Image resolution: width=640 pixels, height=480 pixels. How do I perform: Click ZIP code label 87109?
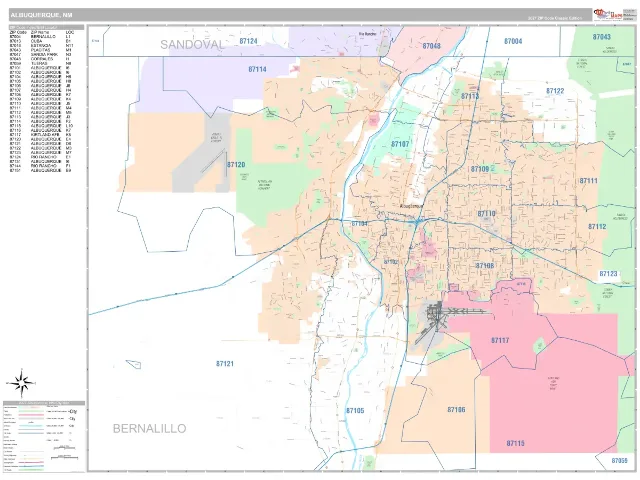[480, 169]
